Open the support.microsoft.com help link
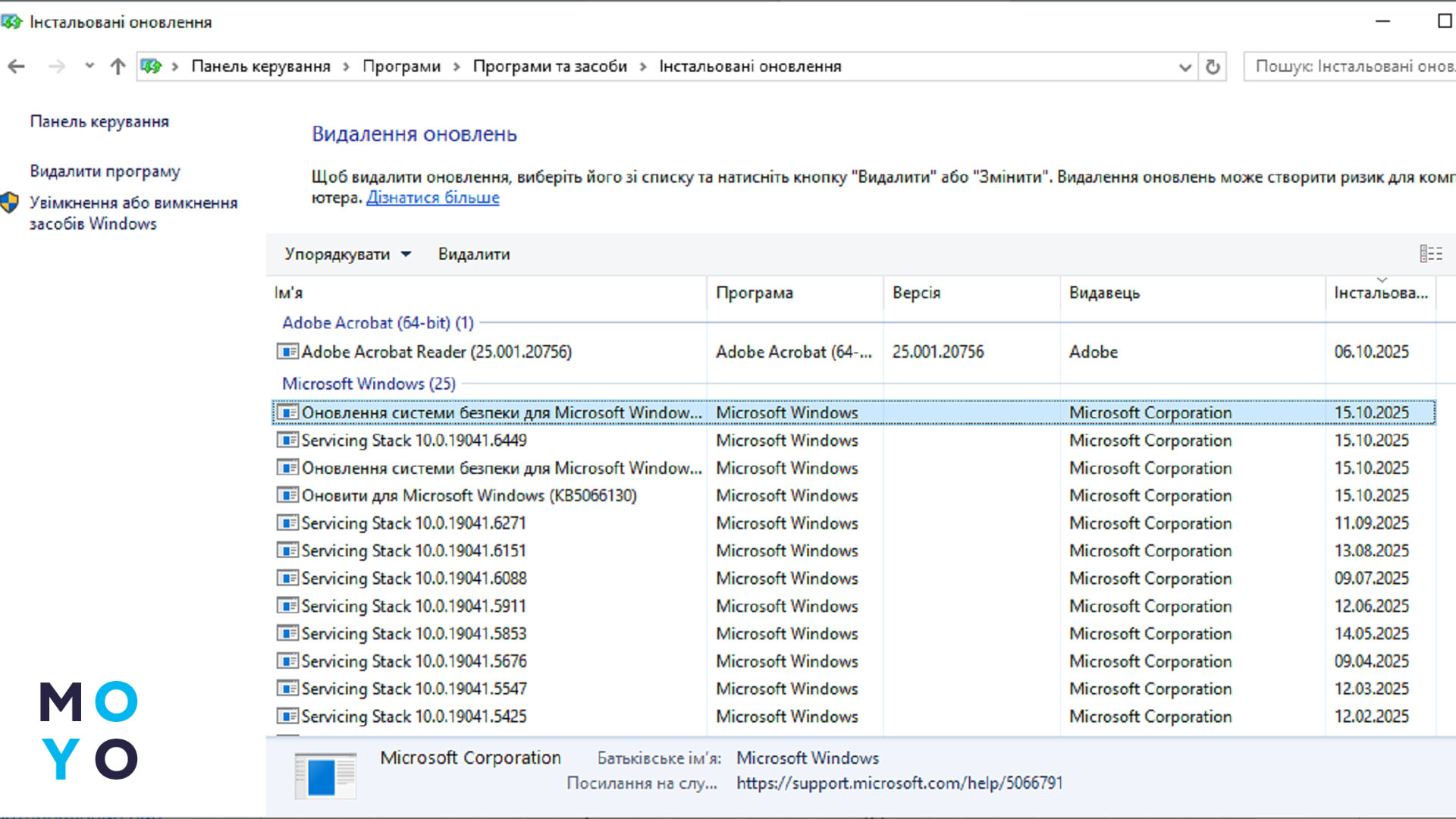This screenshot has height=819, width=1456. [899, 782]
